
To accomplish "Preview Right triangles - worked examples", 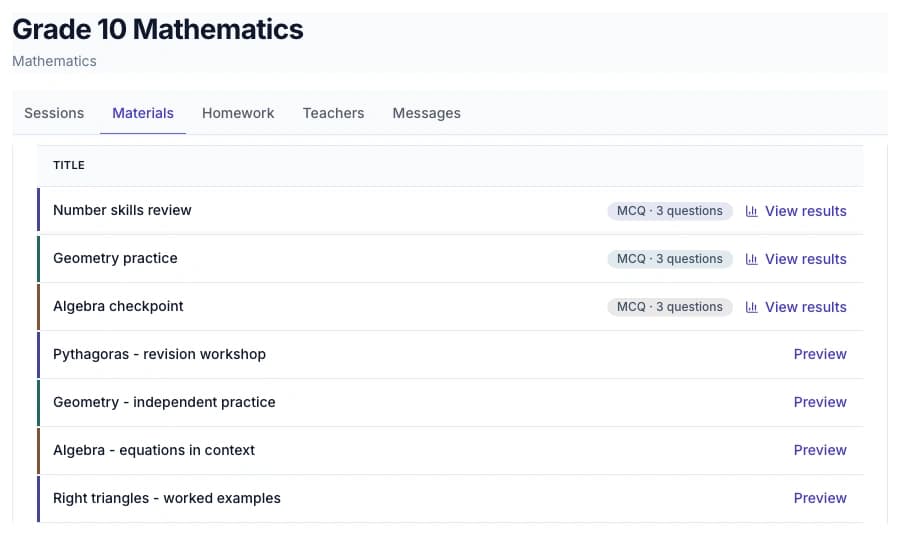I will [x=820, y=498].
